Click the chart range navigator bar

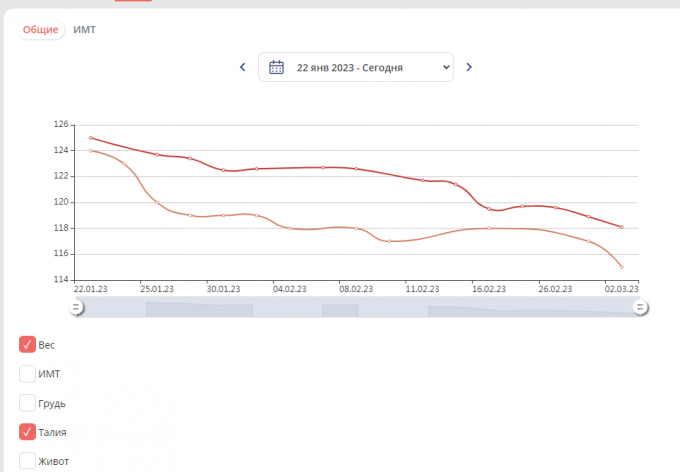click(358, 308)
